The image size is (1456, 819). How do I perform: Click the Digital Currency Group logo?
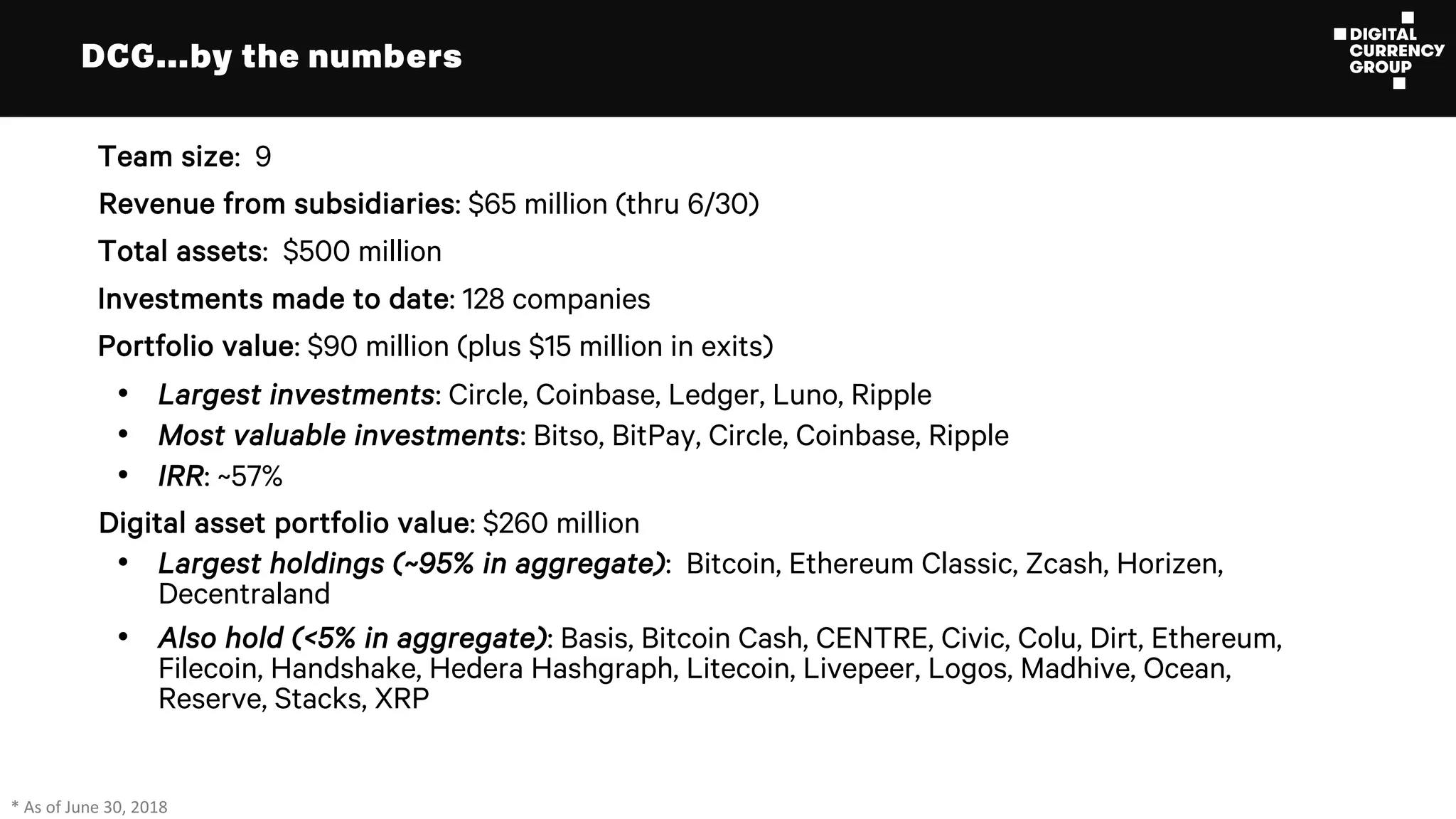pos(1388,50)
